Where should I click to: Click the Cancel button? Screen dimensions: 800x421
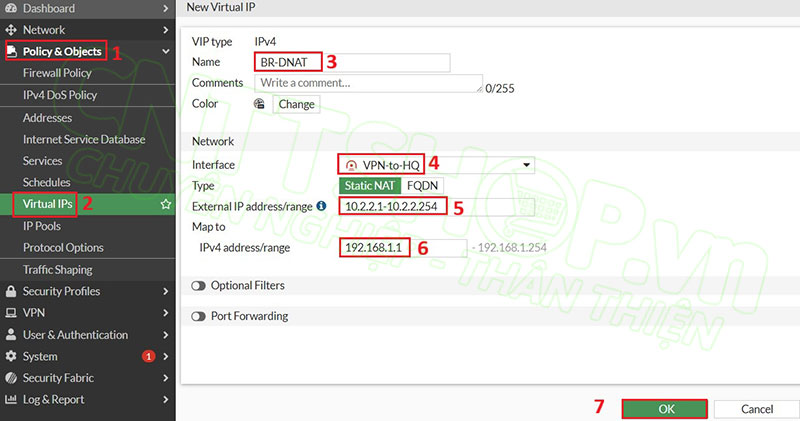(757, 409)
